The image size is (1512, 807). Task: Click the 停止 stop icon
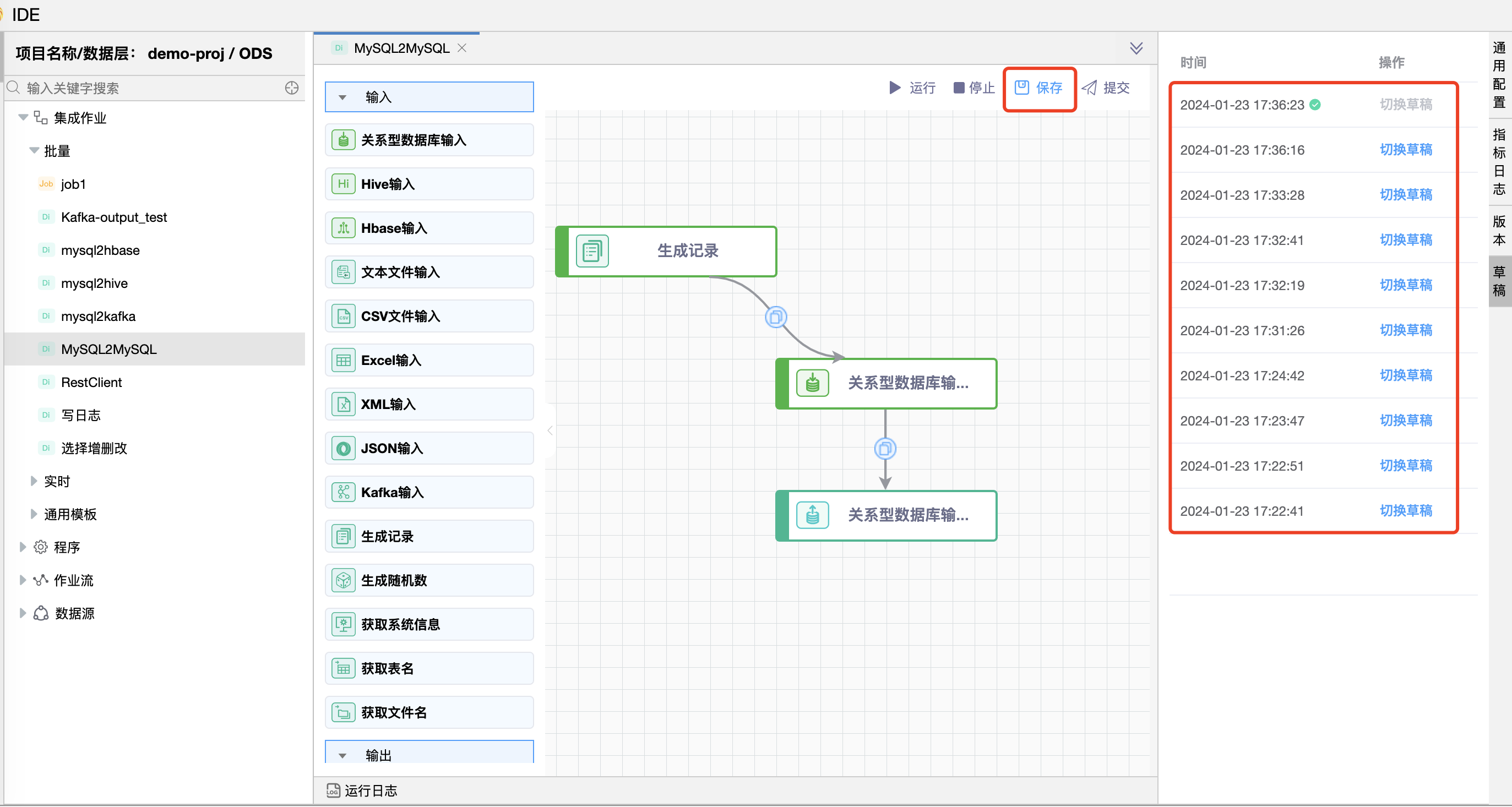point(959,88)
